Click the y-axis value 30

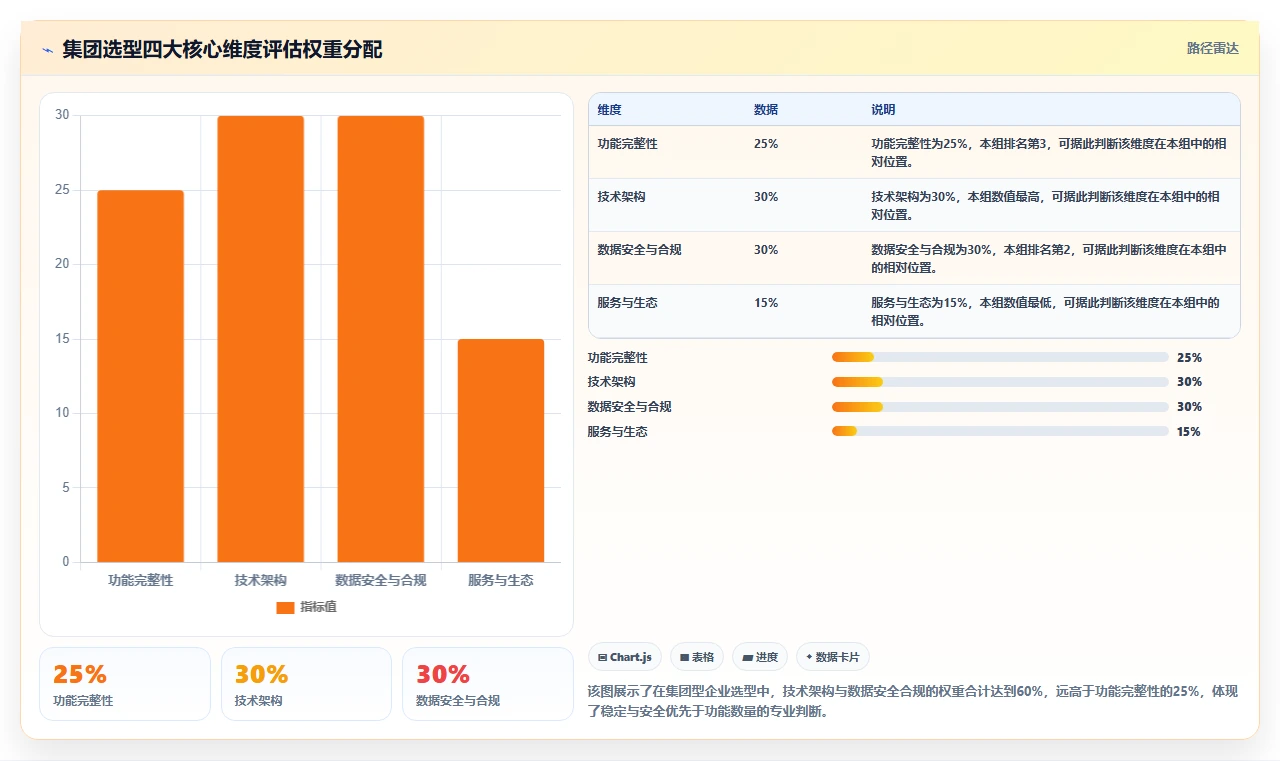point(62,115)
